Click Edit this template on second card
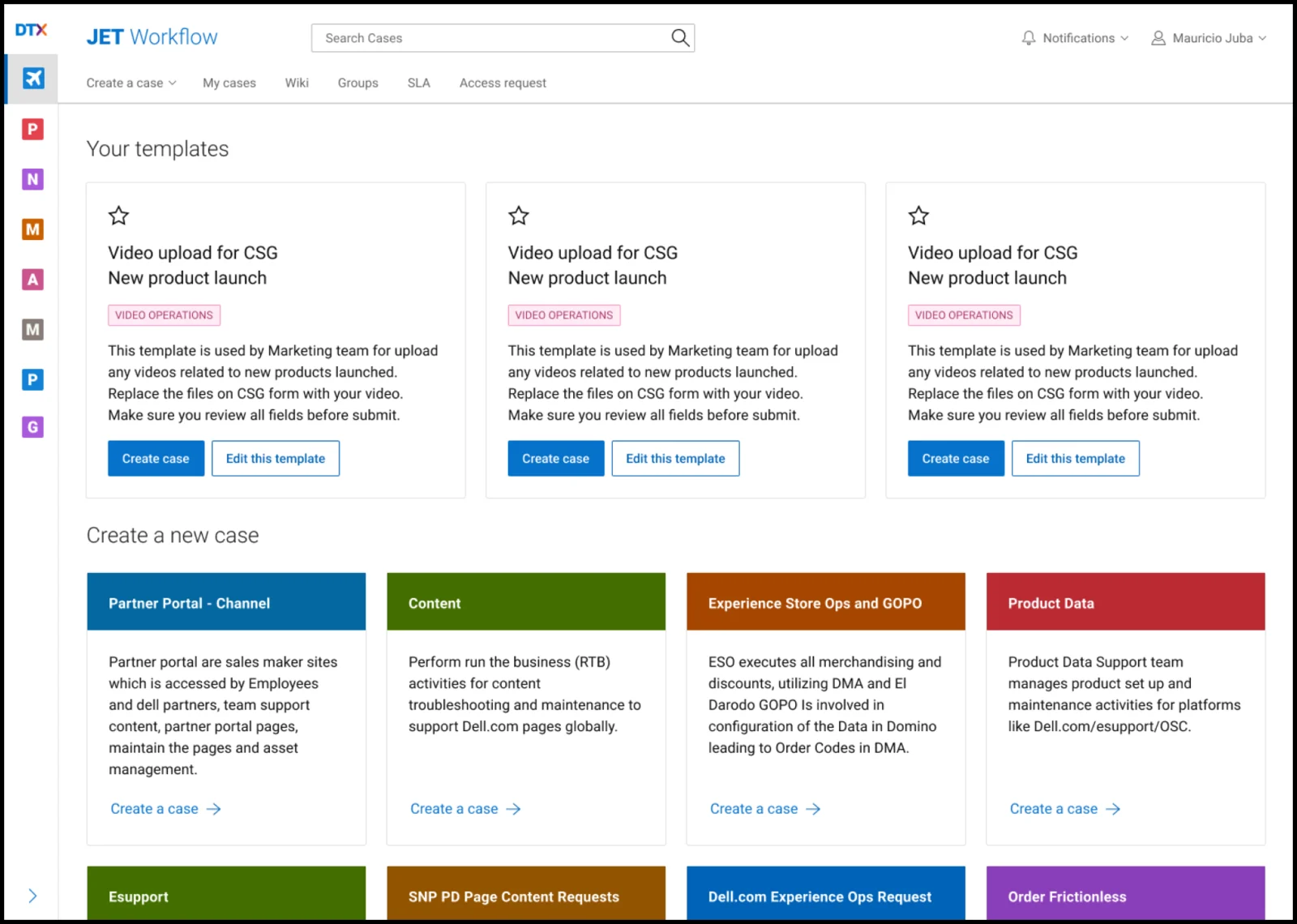1297x924 pixels. [676, 459]
